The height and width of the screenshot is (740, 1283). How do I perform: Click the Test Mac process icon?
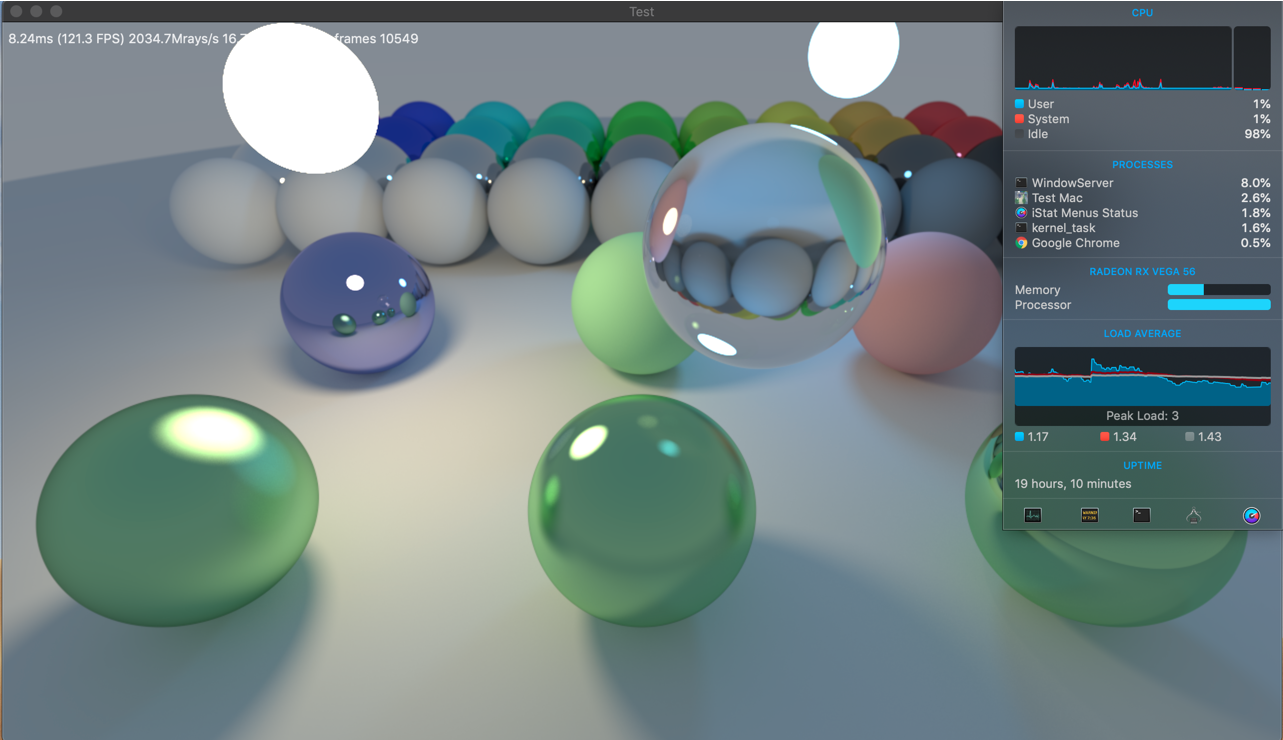coord(1021,198)
